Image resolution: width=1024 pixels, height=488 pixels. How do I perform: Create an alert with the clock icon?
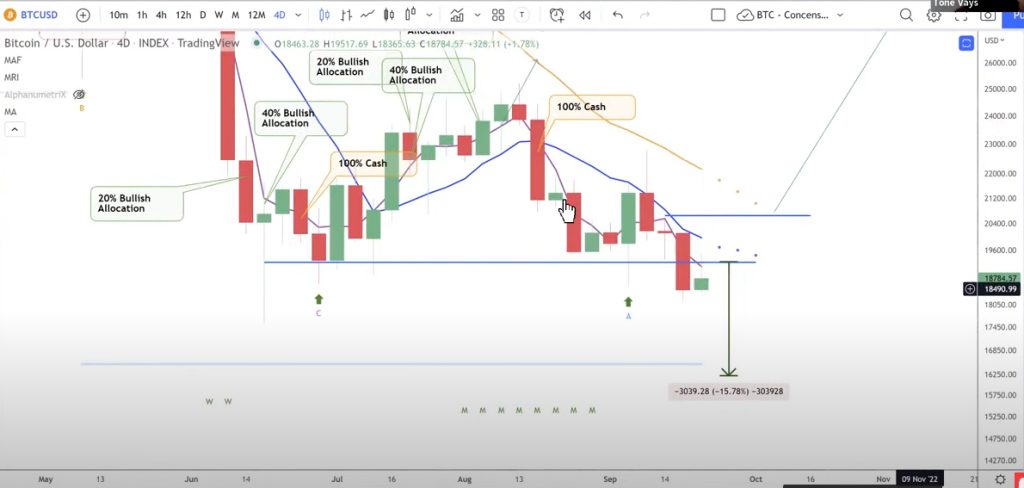[x=556, y=15]
